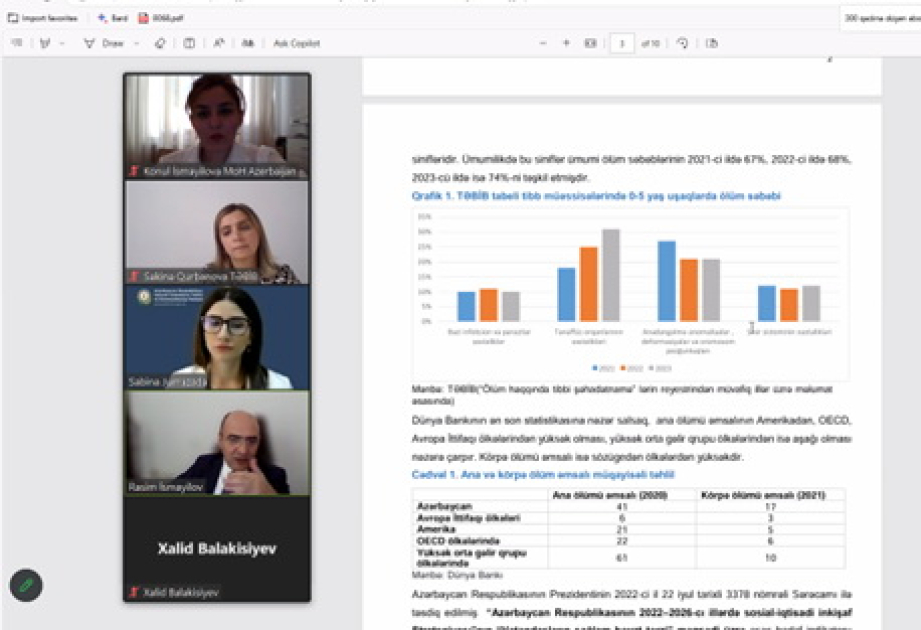This screenshot has width=921, height=630.
Task: Expand the Highlight tool options arrow
Action: tap(62, 43)
